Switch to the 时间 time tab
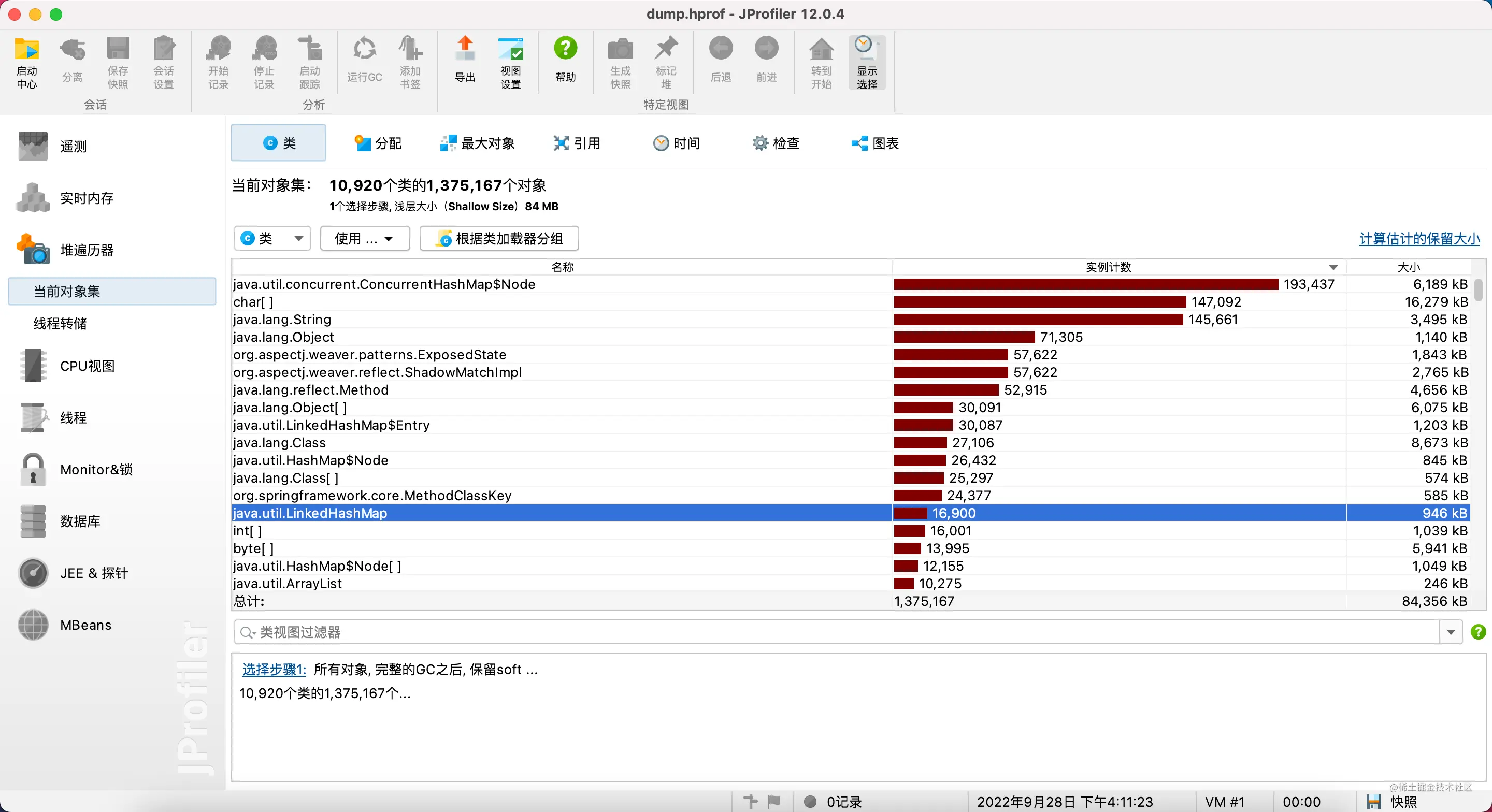Image resolution: width=1492 pixels, height=812 pixels. [677, 142]
